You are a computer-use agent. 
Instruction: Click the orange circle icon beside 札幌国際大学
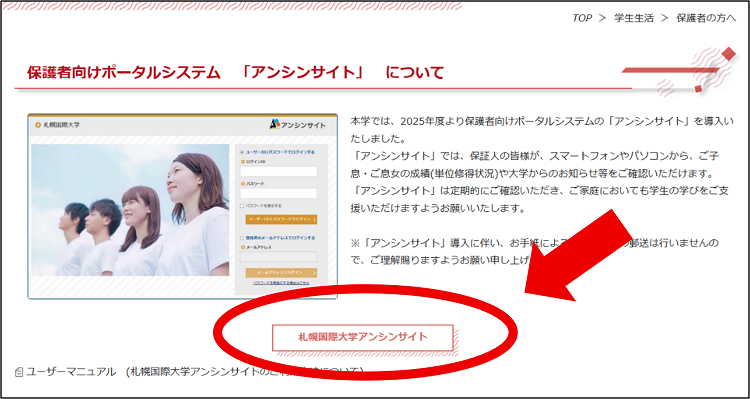[x=38, y=125]
